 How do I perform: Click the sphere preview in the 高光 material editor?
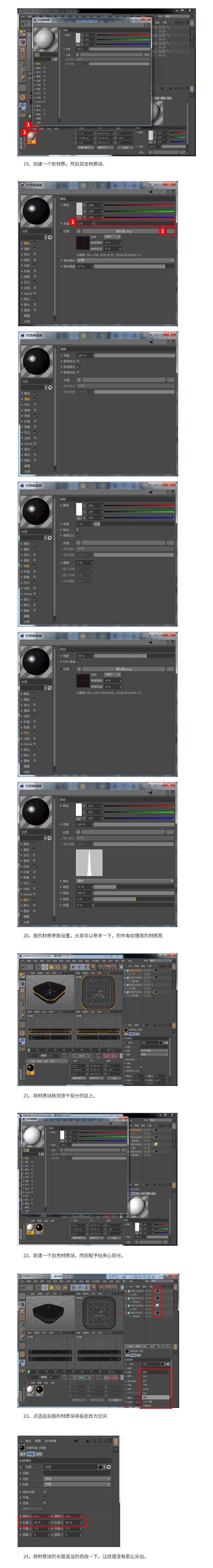[36, 811]
